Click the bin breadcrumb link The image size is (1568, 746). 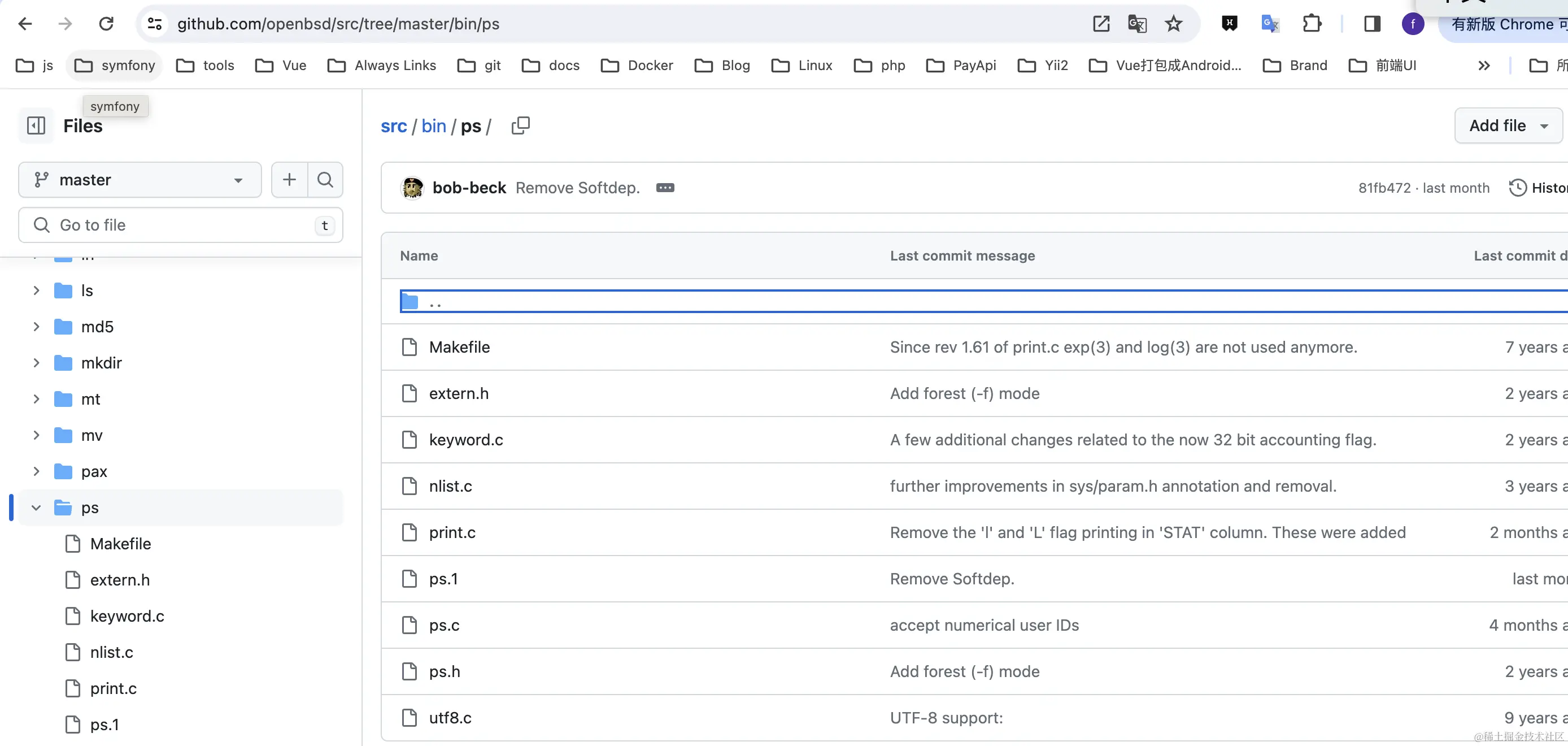coord(433,126)
